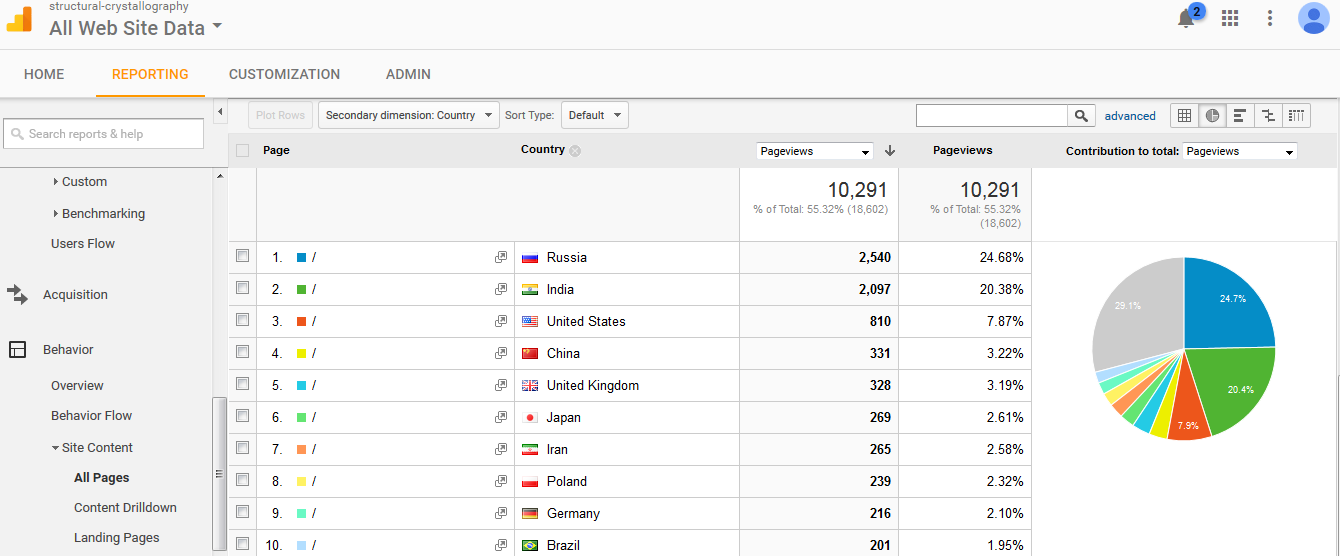Click the search magnifier button in table filter
Image resolution: width=1340 pixels, height=556 pixels.
1081,116
